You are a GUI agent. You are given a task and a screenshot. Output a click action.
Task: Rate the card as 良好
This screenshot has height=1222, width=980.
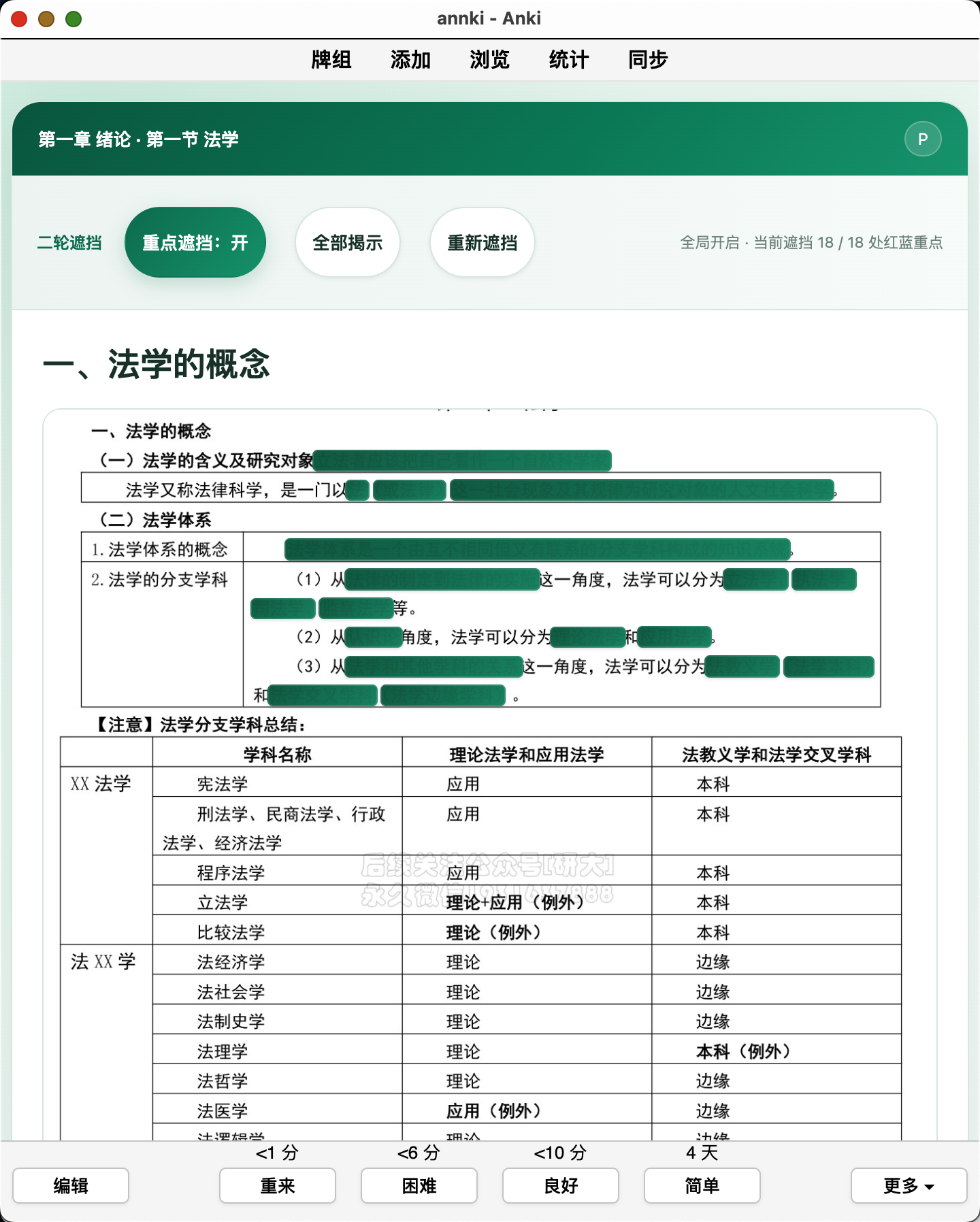point(561,1186)
